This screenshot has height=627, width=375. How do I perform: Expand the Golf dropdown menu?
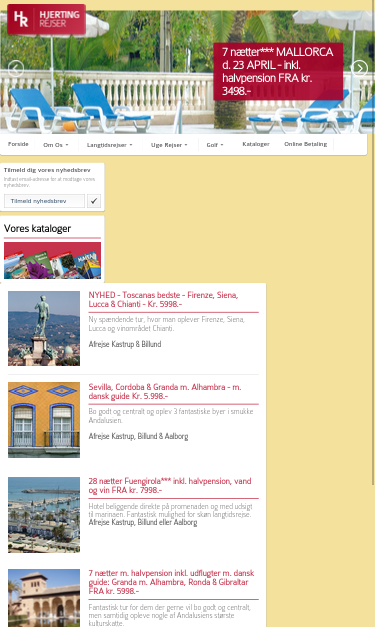215,145
